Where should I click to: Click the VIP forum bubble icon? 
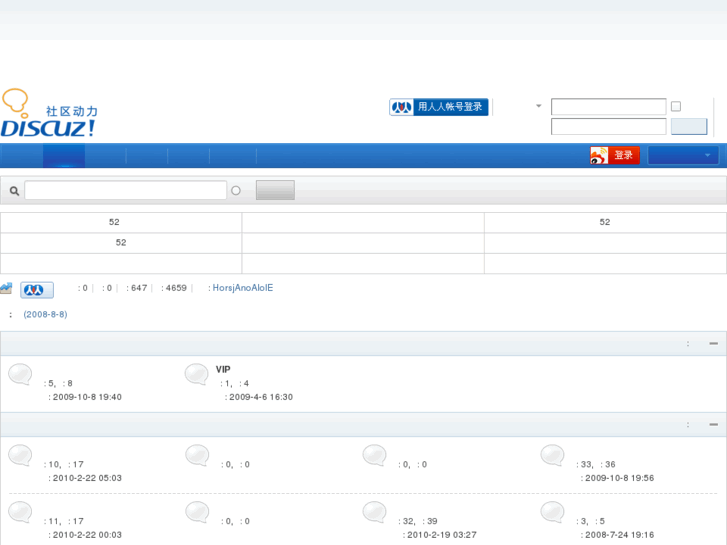pos(197,374)
